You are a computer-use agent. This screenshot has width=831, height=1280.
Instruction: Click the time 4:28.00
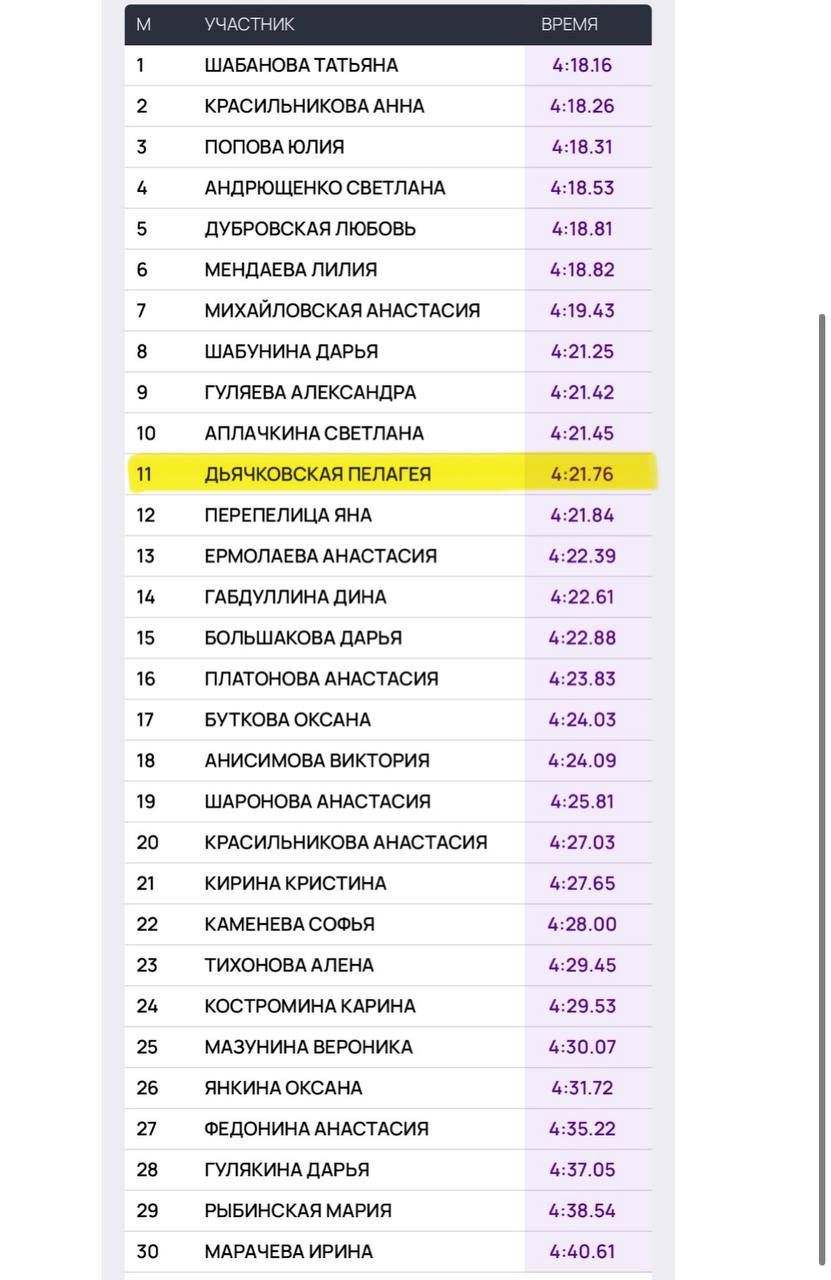click(581, 924)
